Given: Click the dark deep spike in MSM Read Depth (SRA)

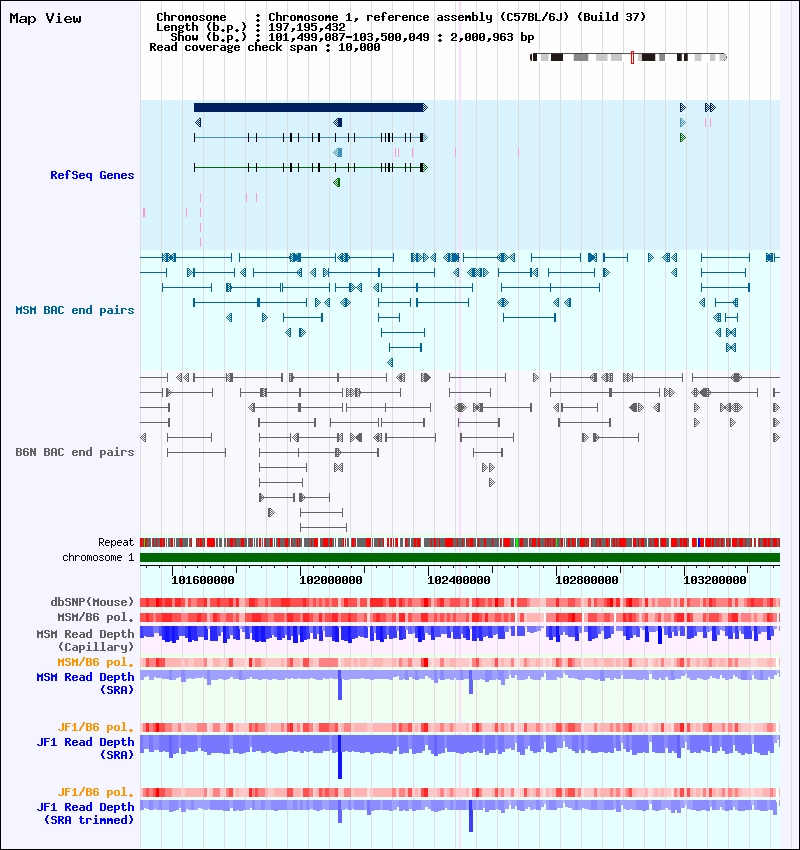Looking at the screenshot, I should tap(340, 685).
